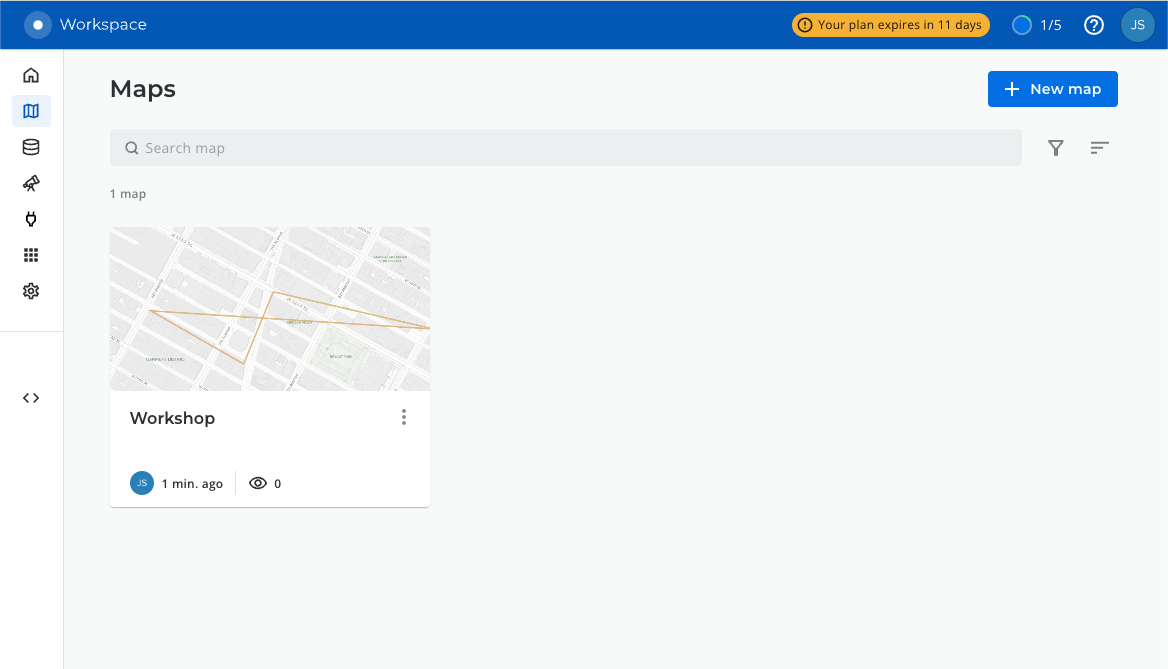Open Developers code brackets icon

click(31, 398)
